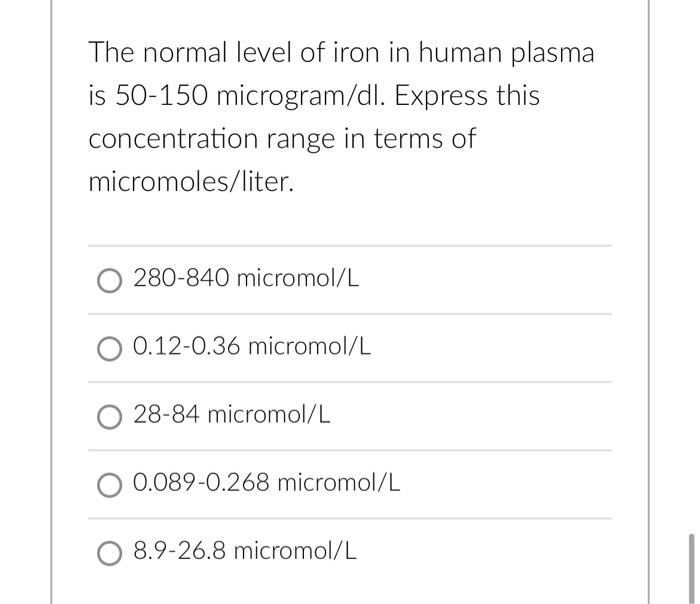Click "micromoles/liter." in the question

(191, 183)
